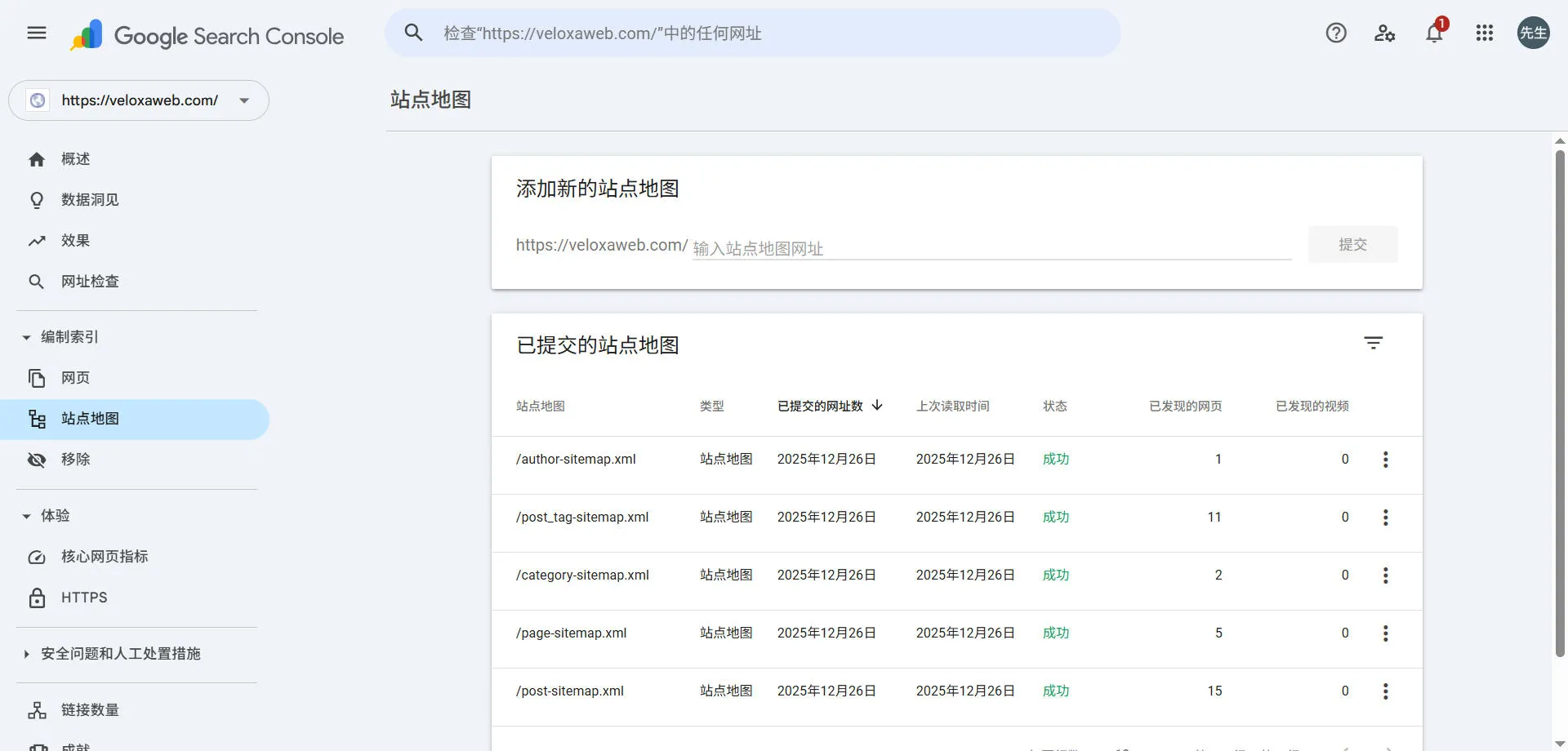Click the 提交 submit button
Image resolution: width=1568 pixels, height=751 pixels.
pyautogui.click(x=1352, y=244)
